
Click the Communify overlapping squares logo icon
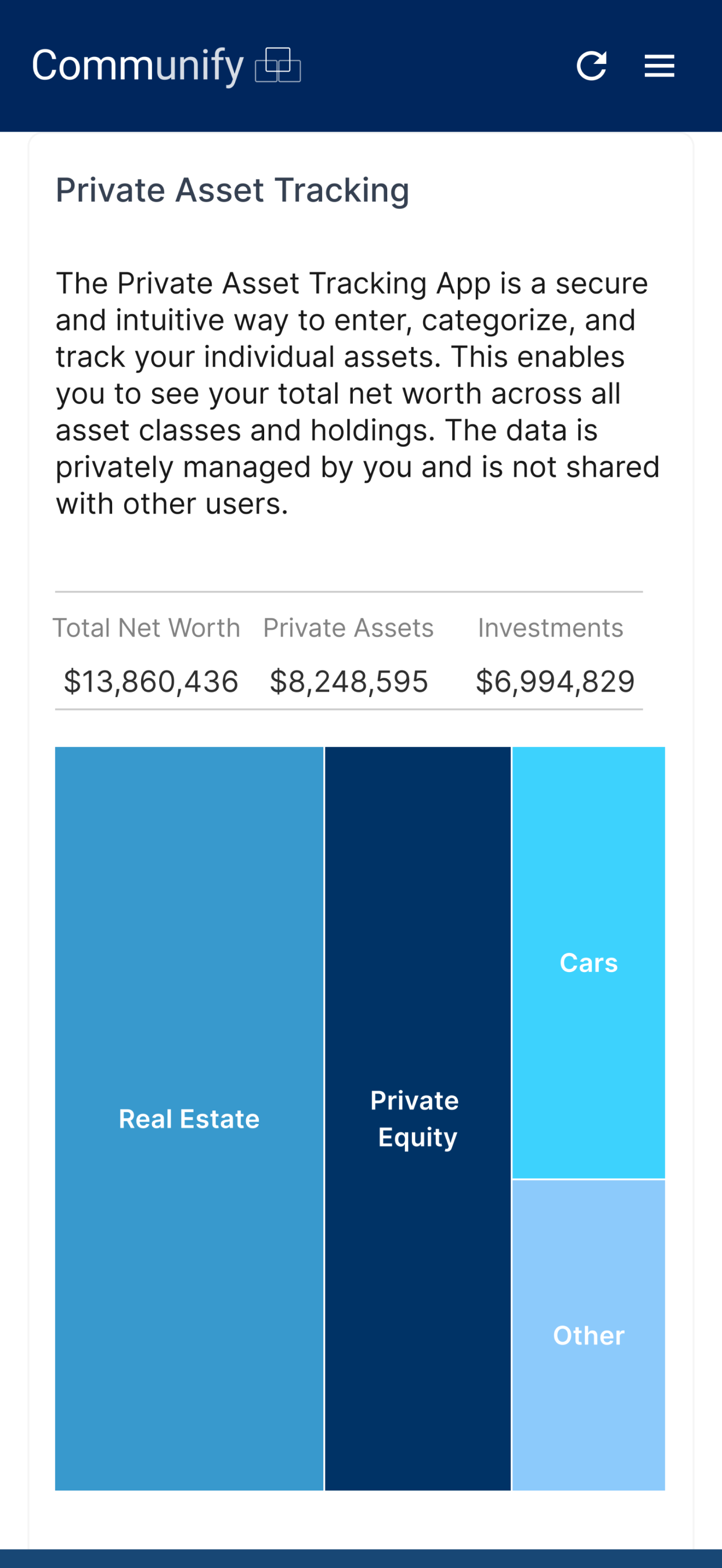(x=278, y=65)
